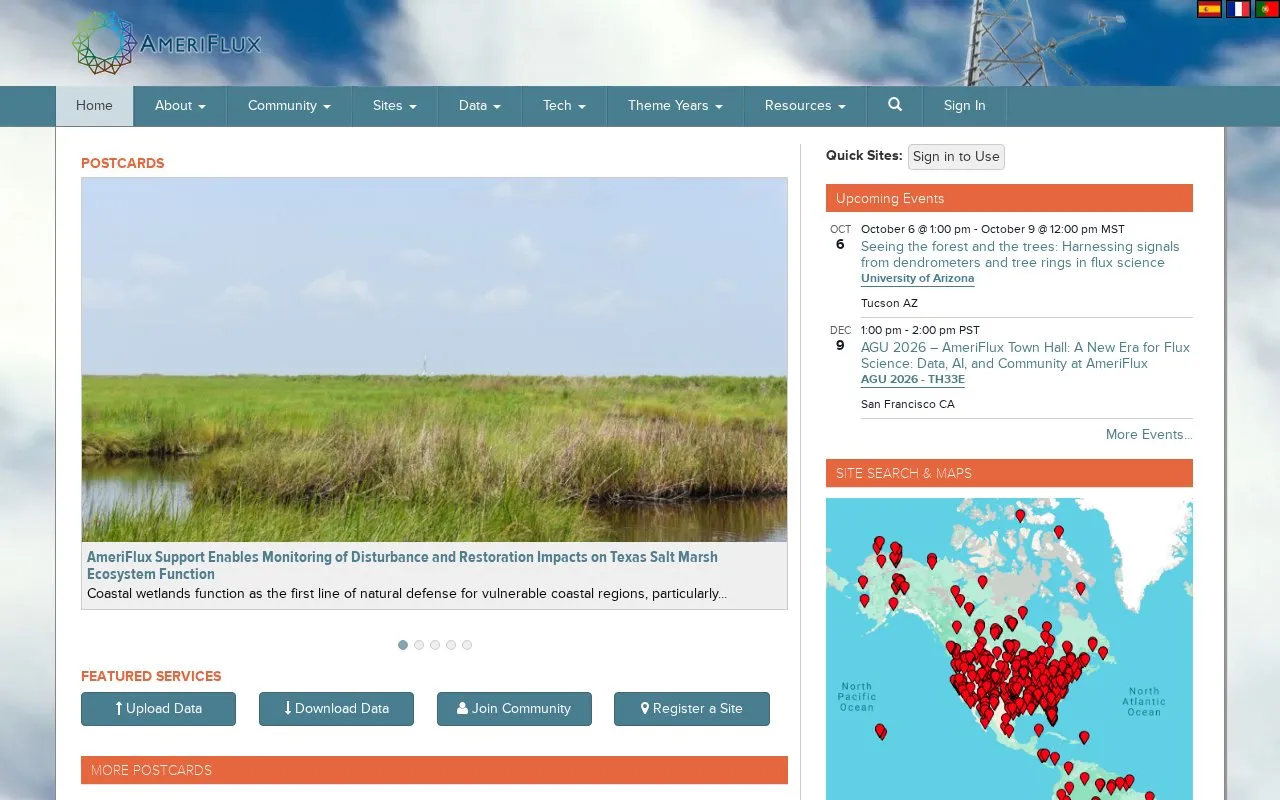Click the Tucson AZ location text
Viewport: 1280px width, 800px height.
[889, 303]
